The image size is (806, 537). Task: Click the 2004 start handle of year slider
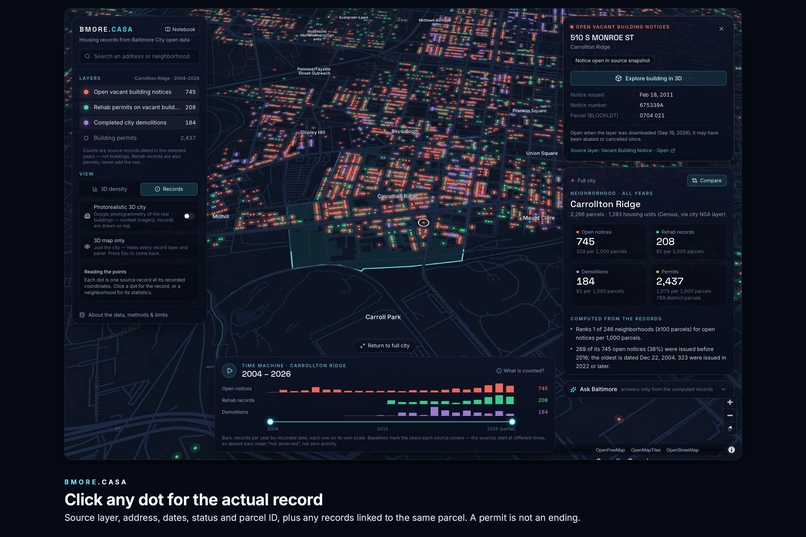[270, 422]
